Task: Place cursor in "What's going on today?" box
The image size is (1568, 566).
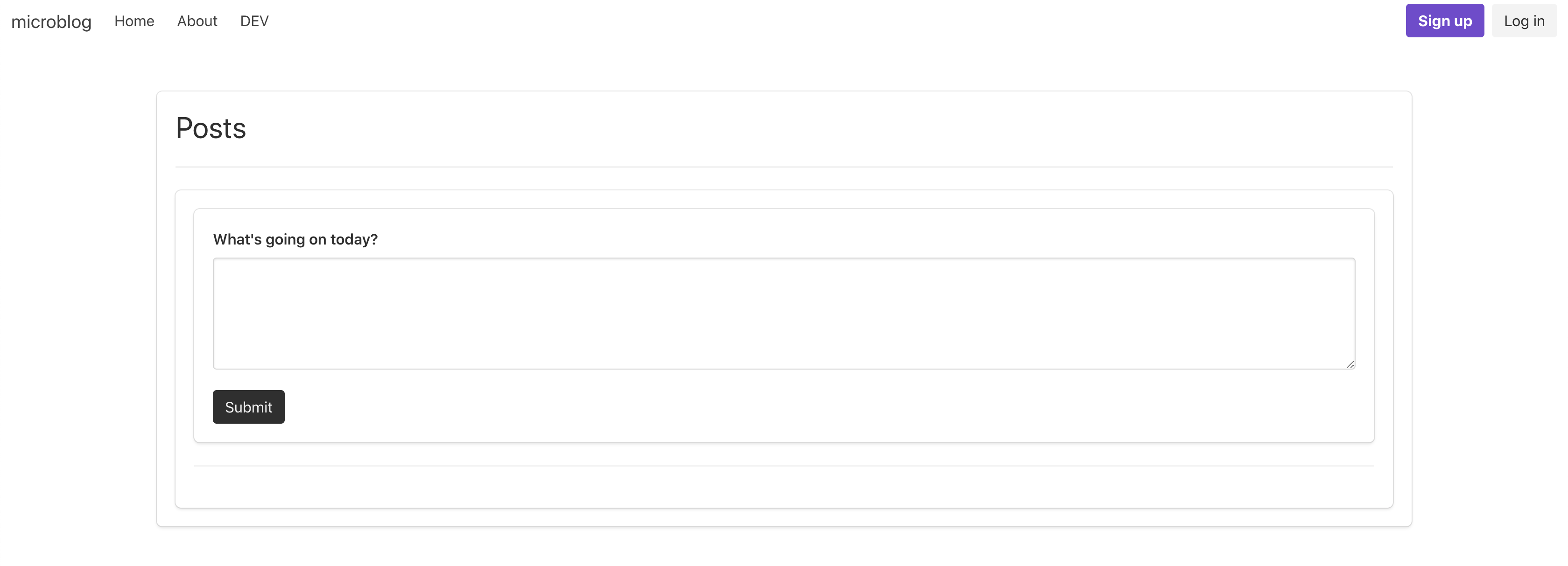Action: (x=783, y=313)
